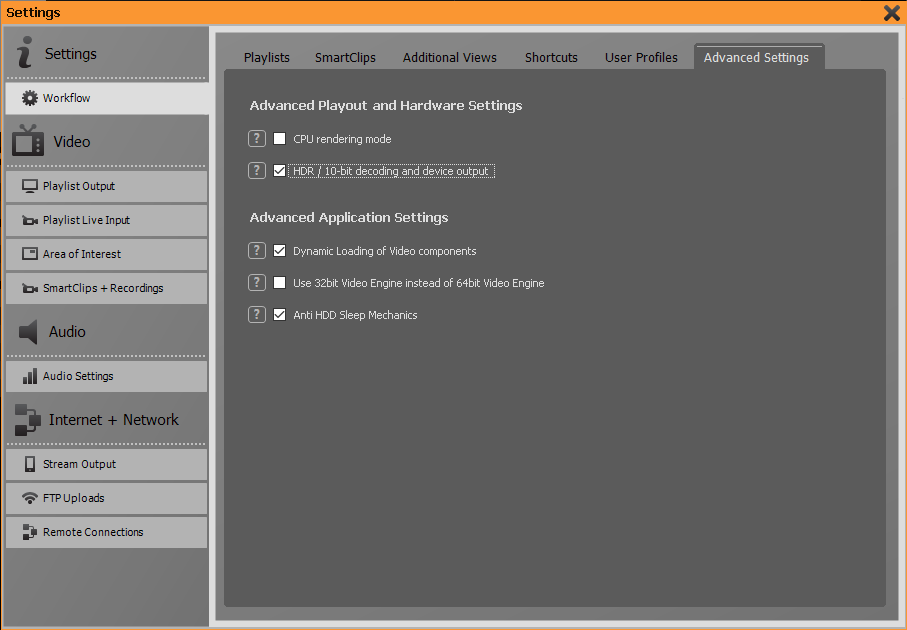Click the 'CPU rendering mode' label
Viewport: 907px width, 630px height.
pyautogui.click(x=342, y=139)
